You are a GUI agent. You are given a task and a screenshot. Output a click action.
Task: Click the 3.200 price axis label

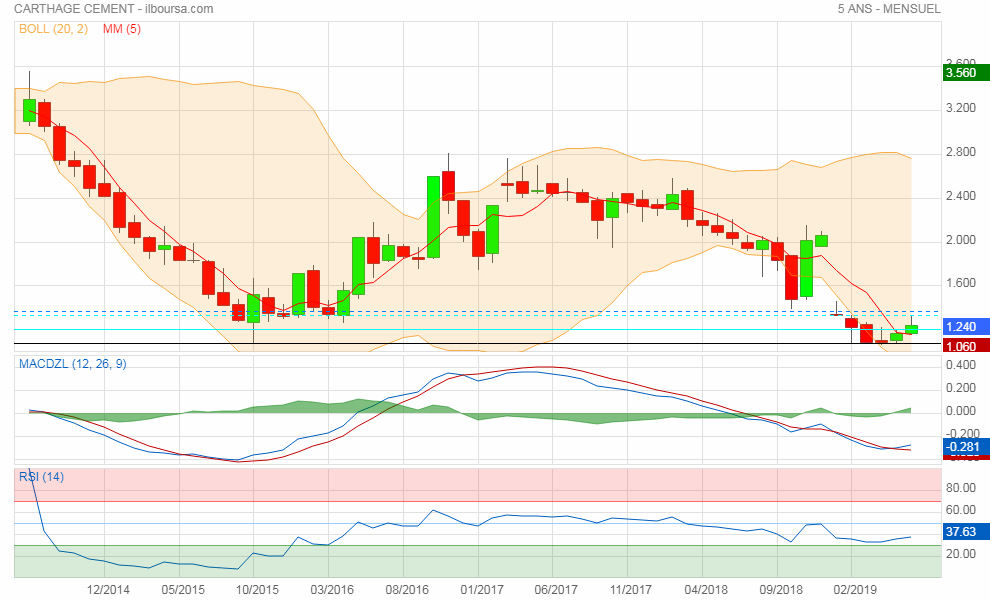961,108
